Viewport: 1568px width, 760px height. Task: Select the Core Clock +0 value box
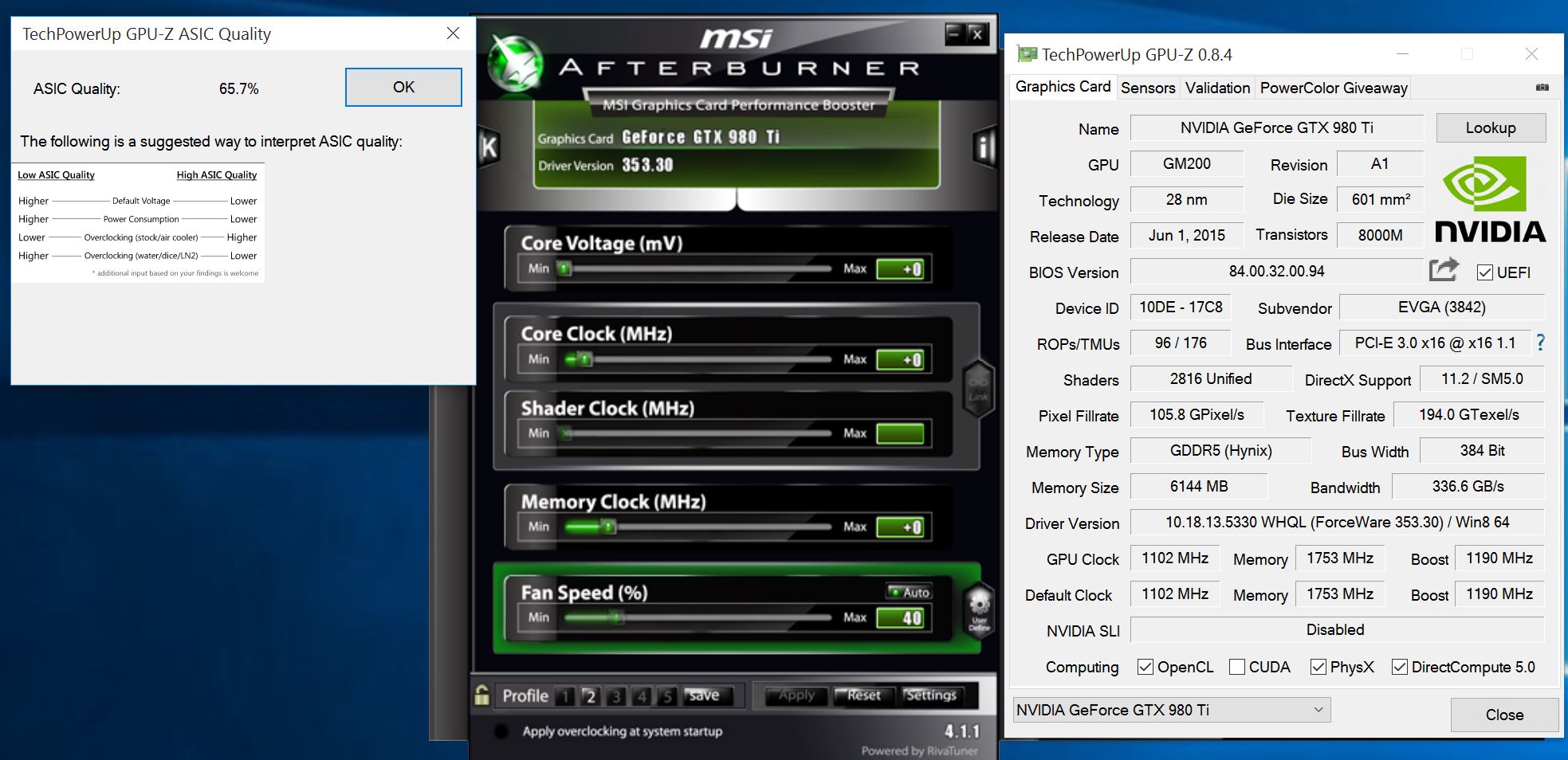coord(900,360)
